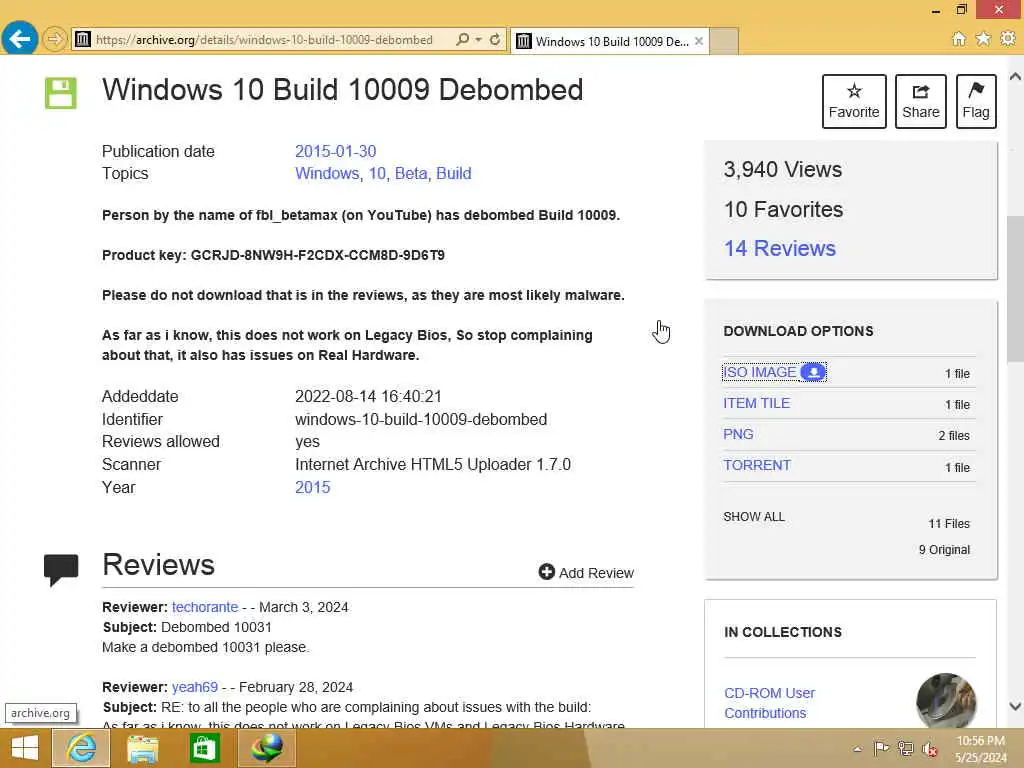
Task: Click SHOW ALL files
Action: pos(754,517)
